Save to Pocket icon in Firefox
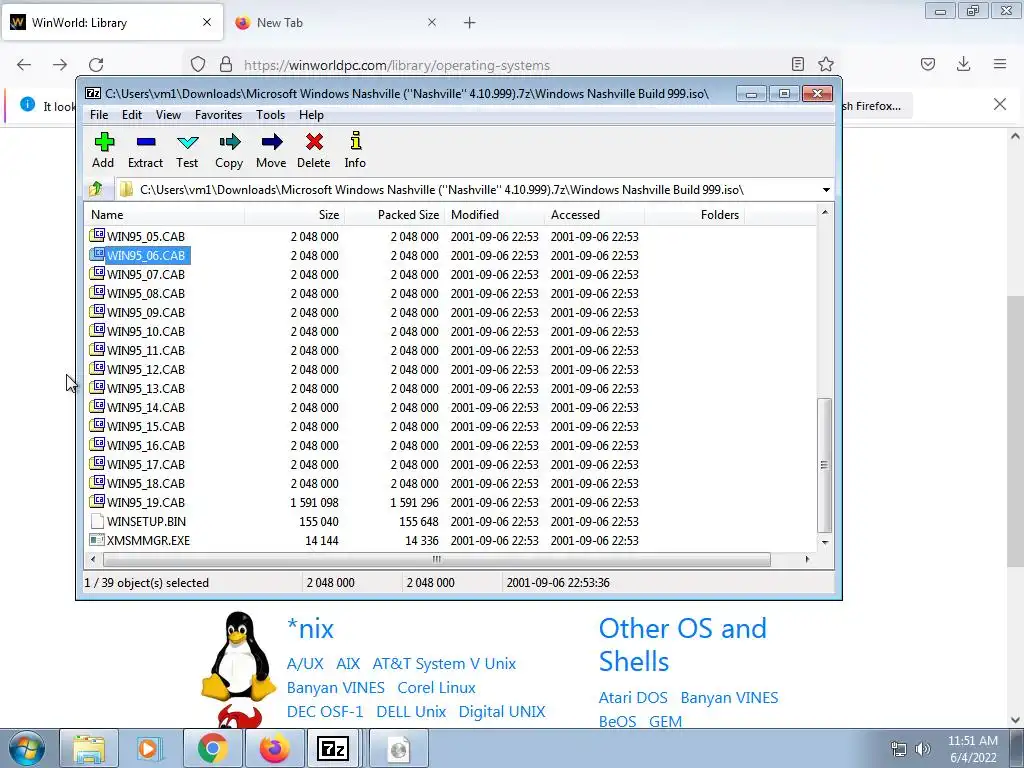This screenshot has width=1024, height=768. pos(928,64)
